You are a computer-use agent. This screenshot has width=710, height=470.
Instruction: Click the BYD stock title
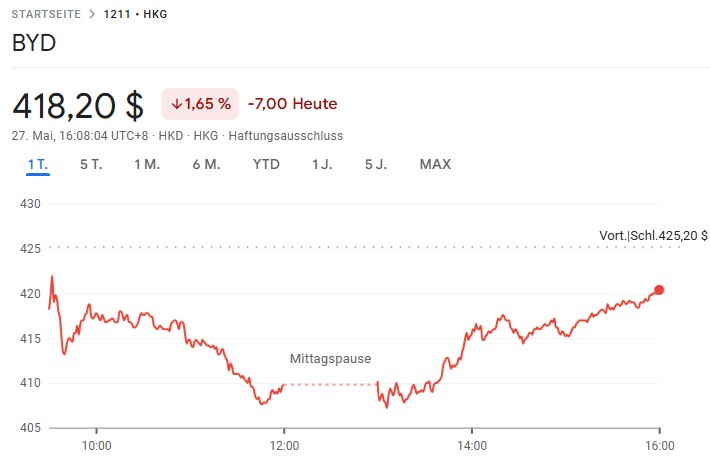[34, 44]
